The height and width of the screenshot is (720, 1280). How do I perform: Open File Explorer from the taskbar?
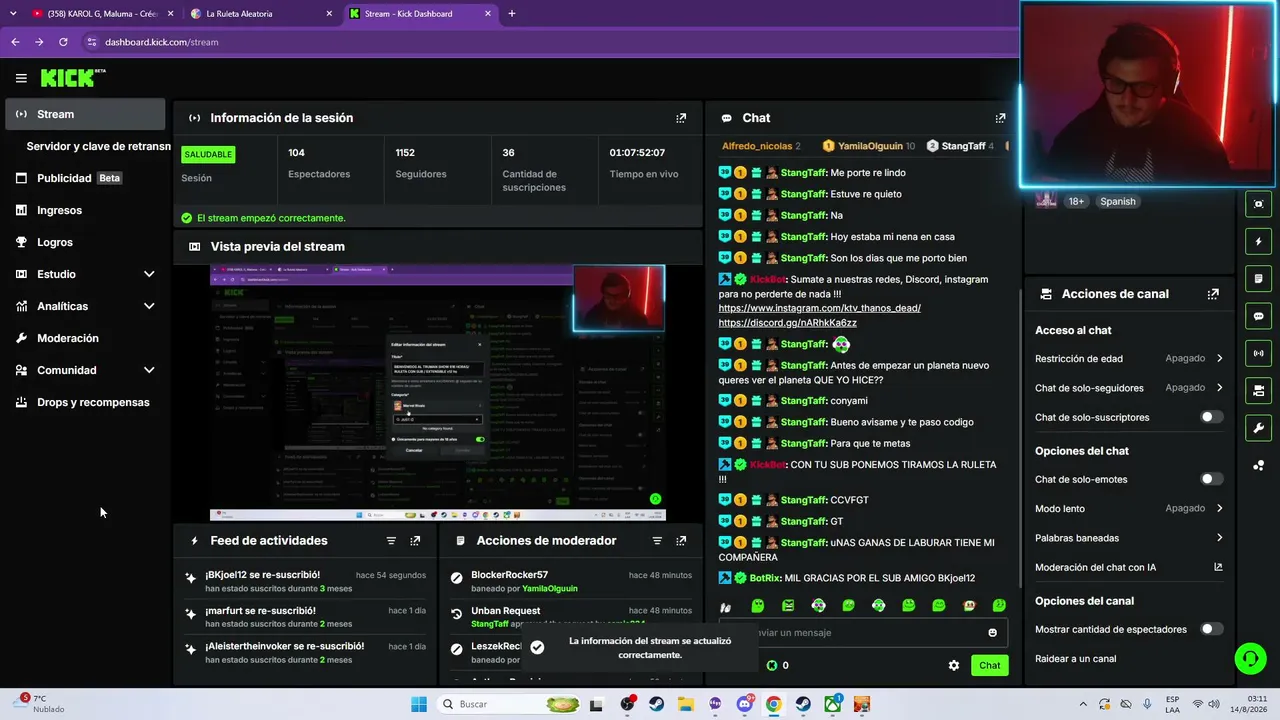click(x=686, y=704)
